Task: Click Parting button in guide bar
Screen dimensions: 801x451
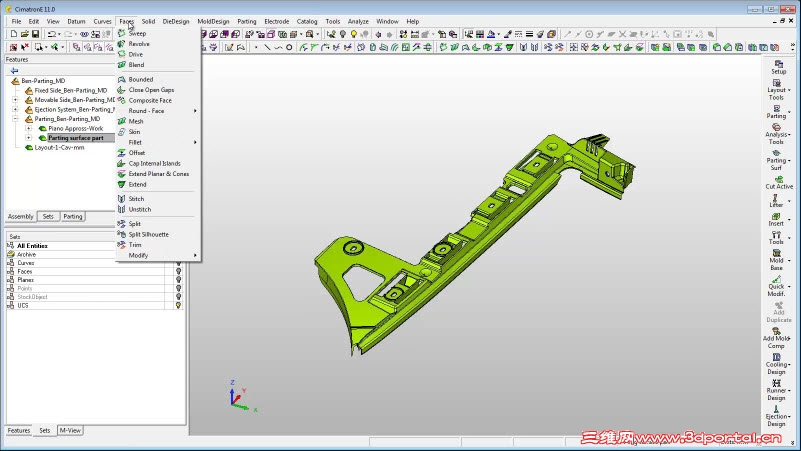Action: 776,112
